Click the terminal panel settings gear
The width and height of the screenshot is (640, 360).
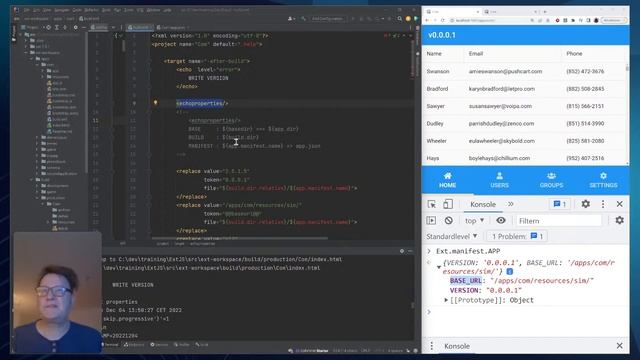coord(402,251)
